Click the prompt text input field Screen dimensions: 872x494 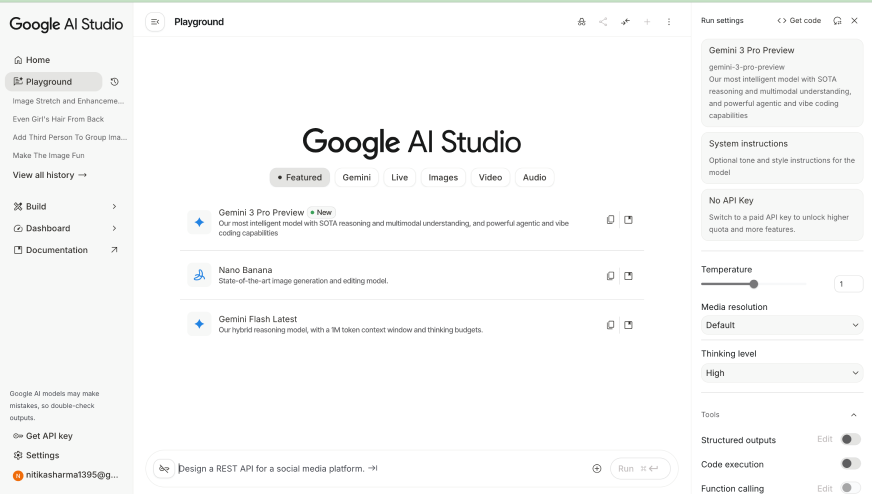(381, 468)
